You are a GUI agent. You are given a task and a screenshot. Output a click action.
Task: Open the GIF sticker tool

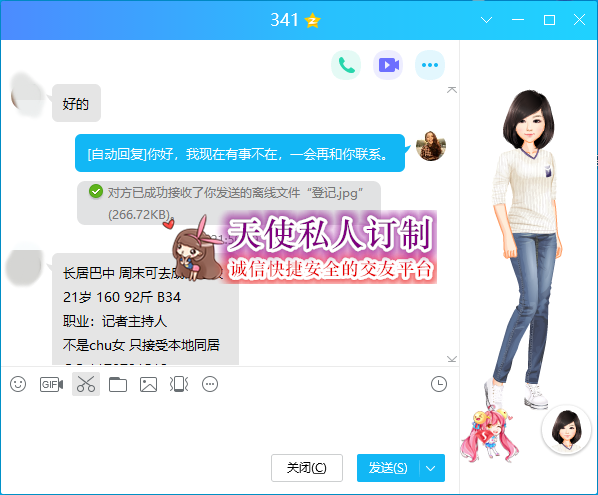[51, 384]
